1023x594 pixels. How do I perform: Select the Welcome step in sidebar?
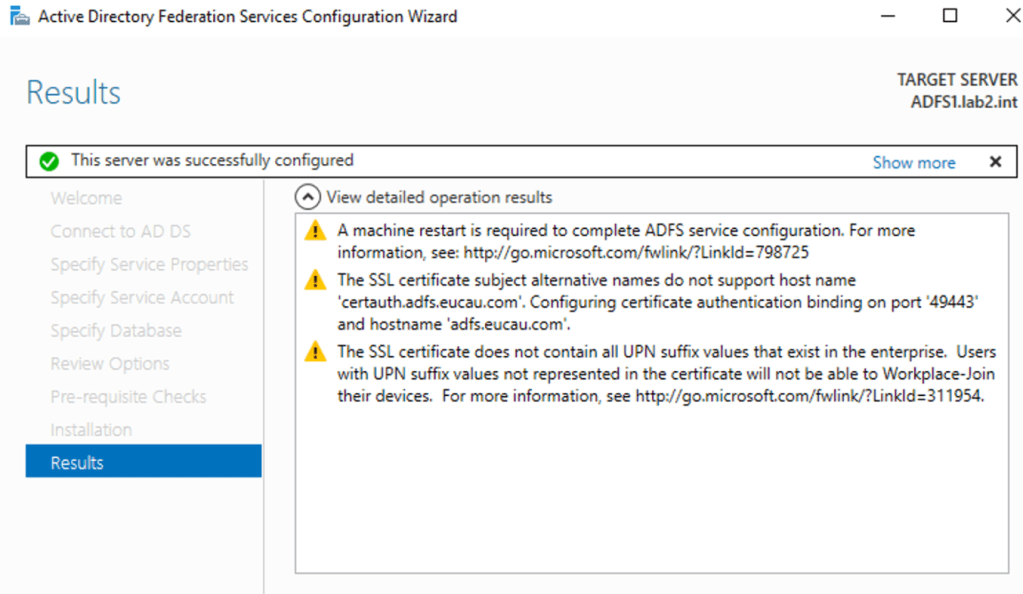pyautogui.click(x=86, y=198)
